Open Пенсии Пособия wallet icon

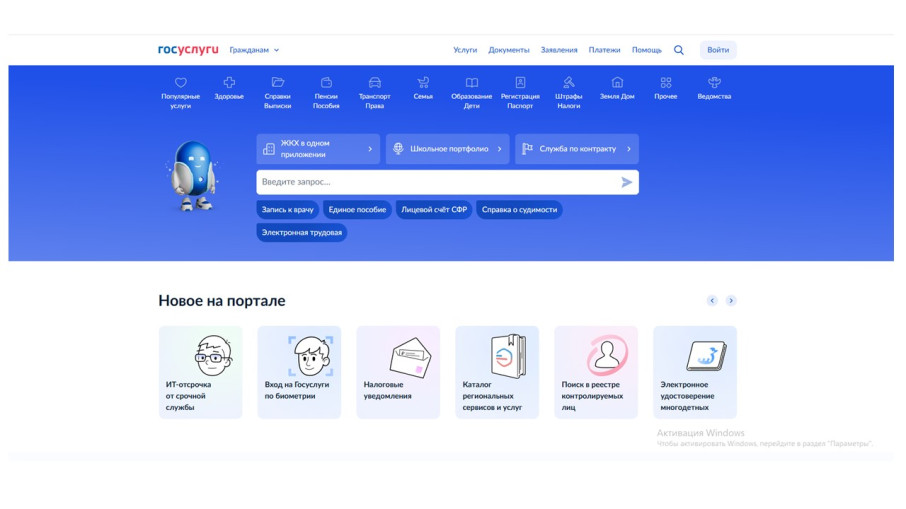(x=326, y=82)
